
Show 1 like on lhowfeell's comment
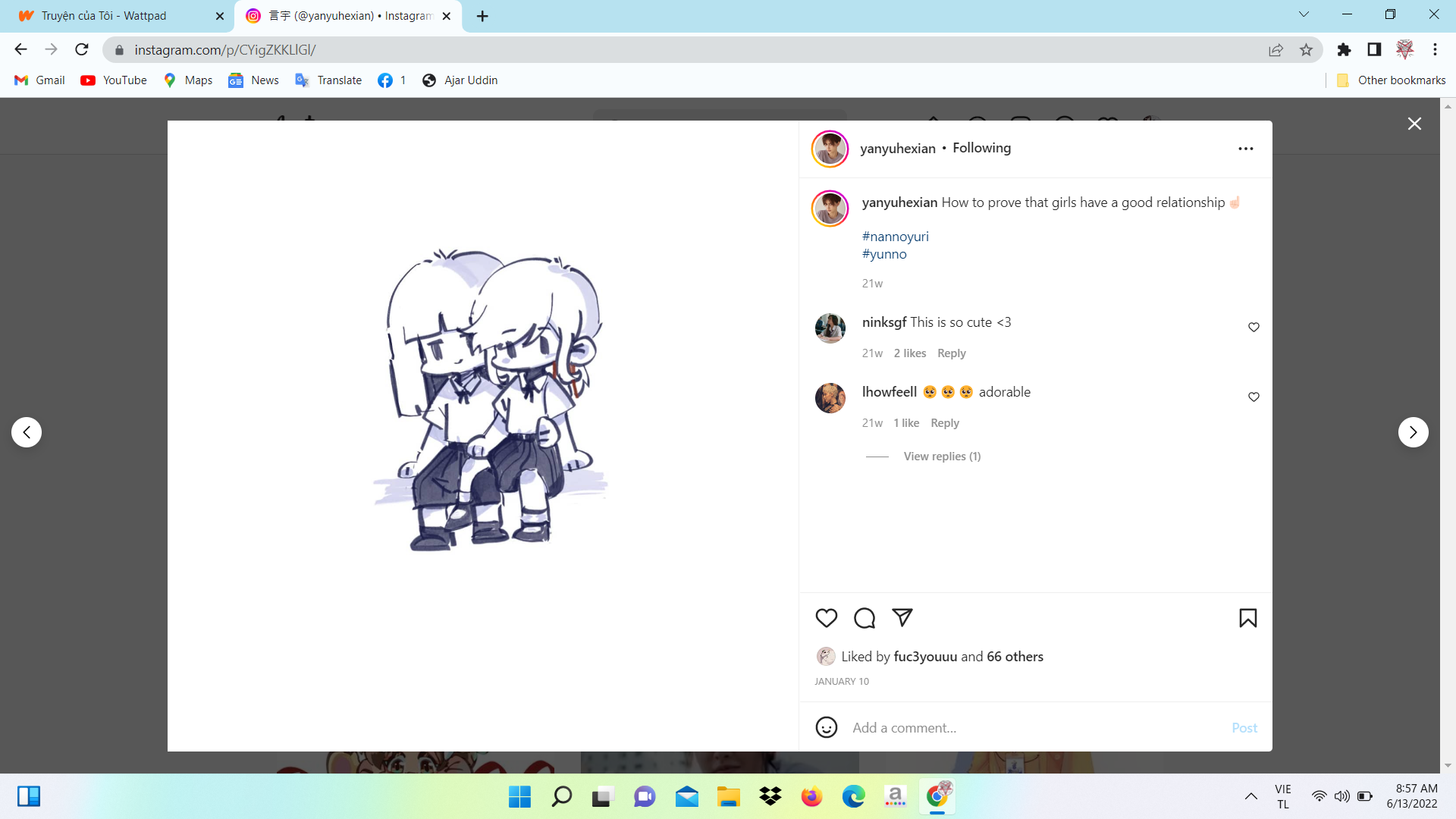pos(906,423)
